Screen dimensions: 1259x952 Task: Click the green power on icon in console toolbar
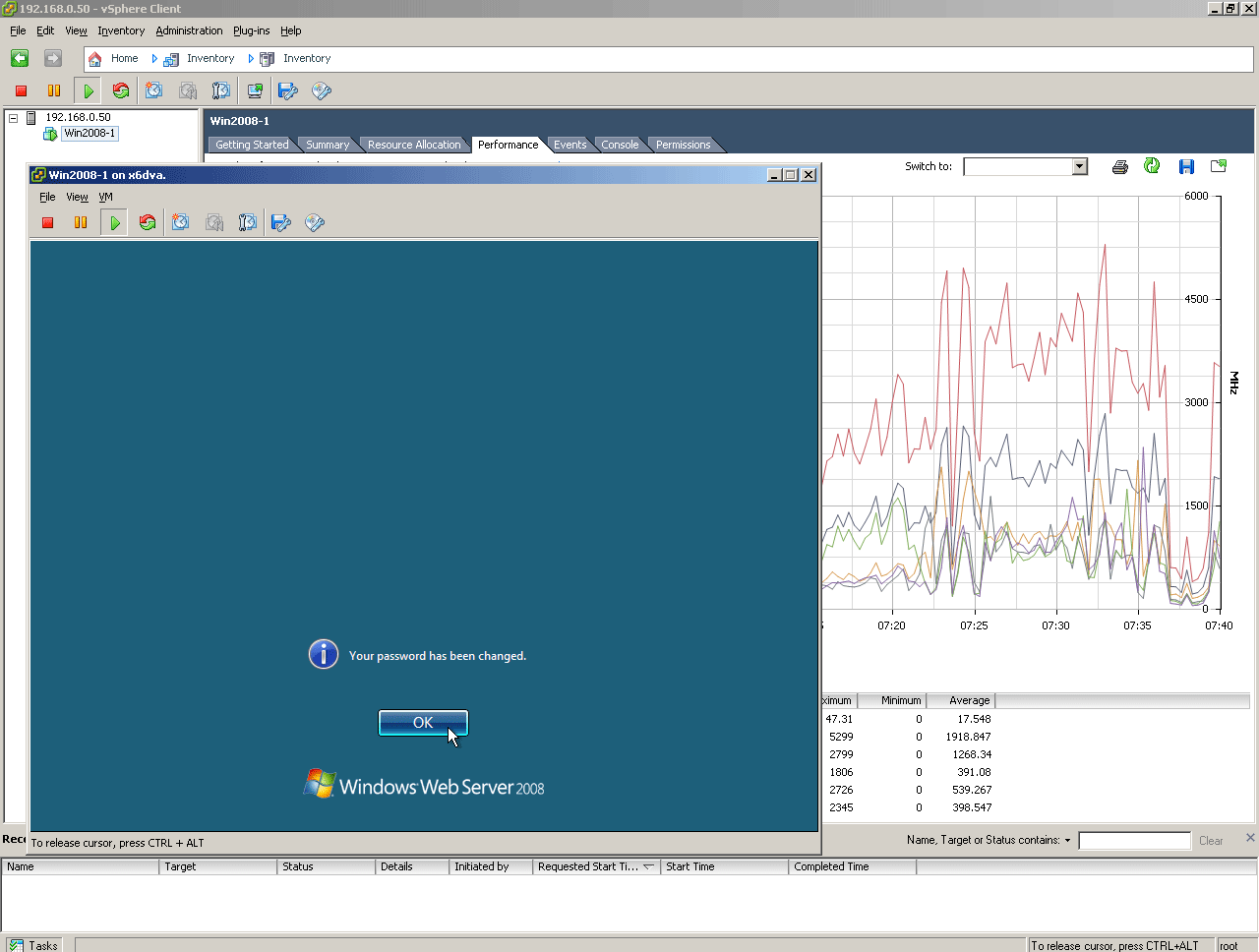[x=114, y=223]
